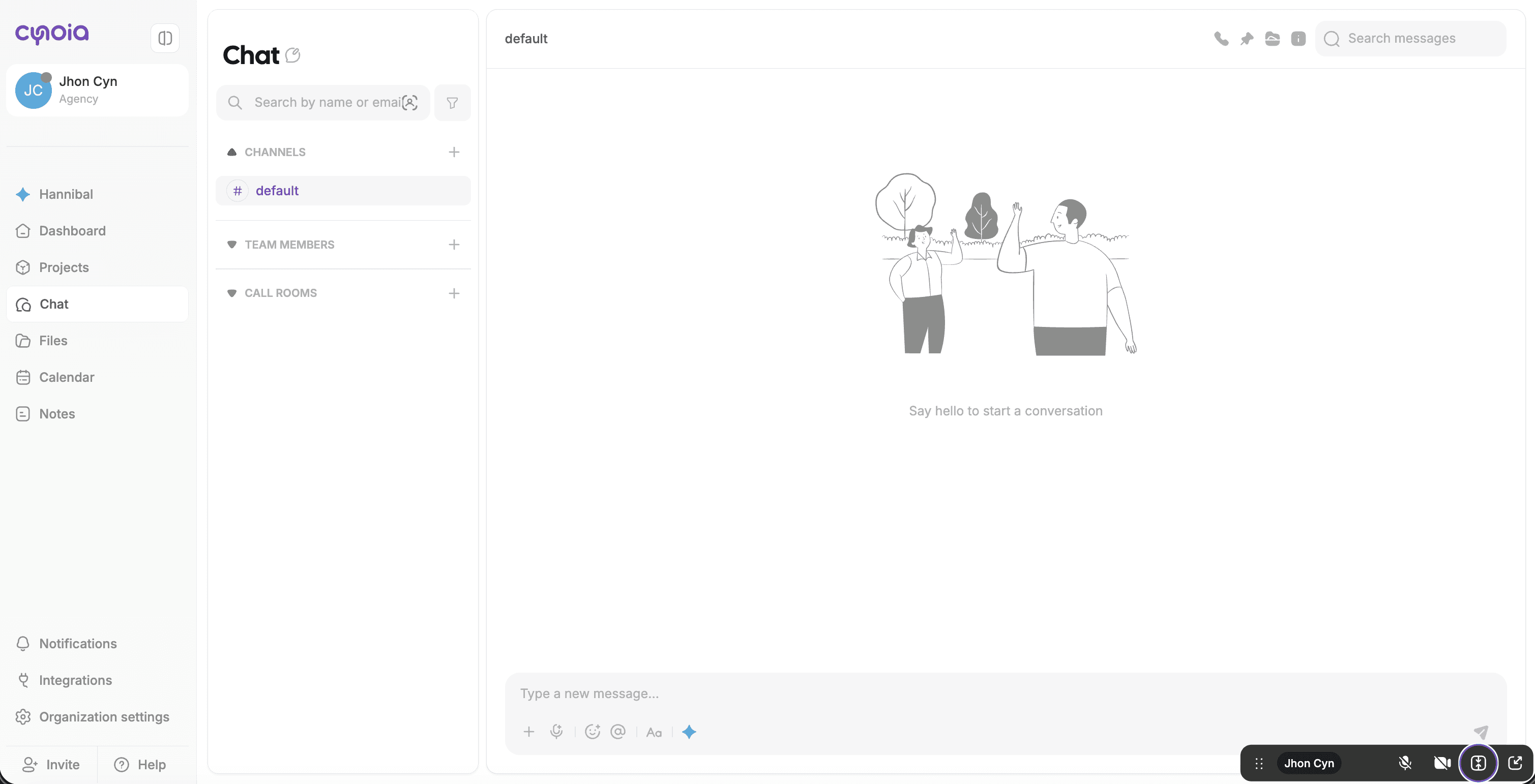Click the AI sparkle icon in composer
Viewport: 1535px width, 784px height.
pyautogui.click(x=689, y=732)
